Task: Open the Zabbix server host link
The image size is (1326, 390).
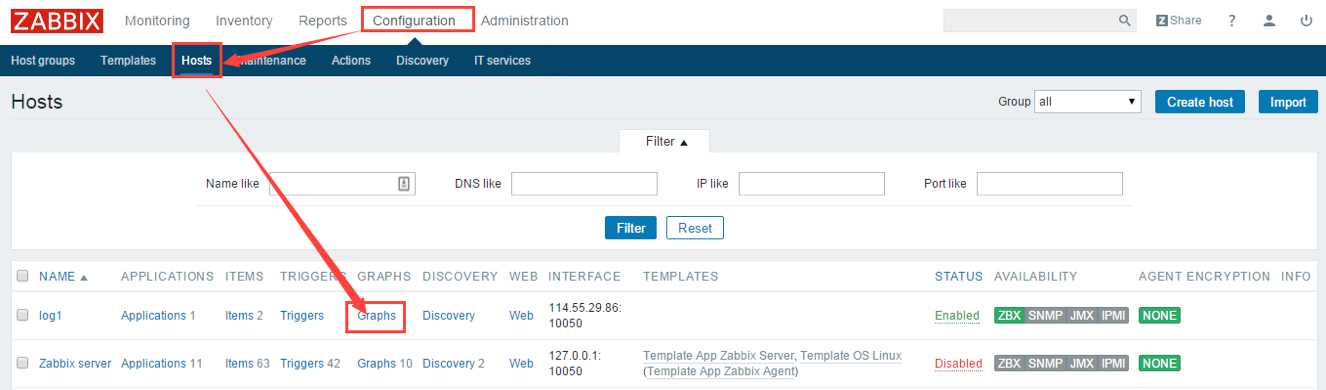Action: tap(75, 363)
